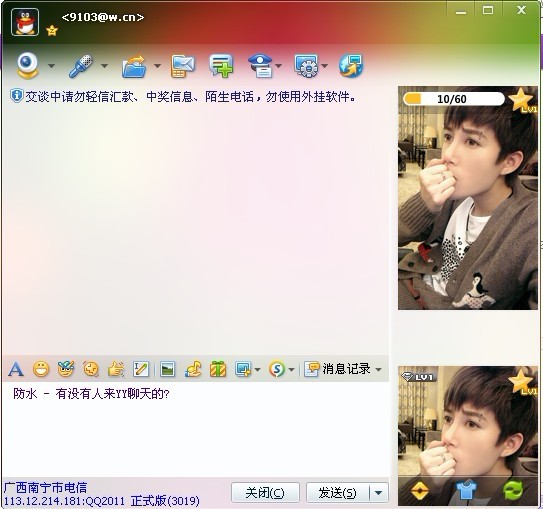Click the 10/60 level progress bar
The width and height of the screenshot is (543, 509).
click(x=454, y=99)
